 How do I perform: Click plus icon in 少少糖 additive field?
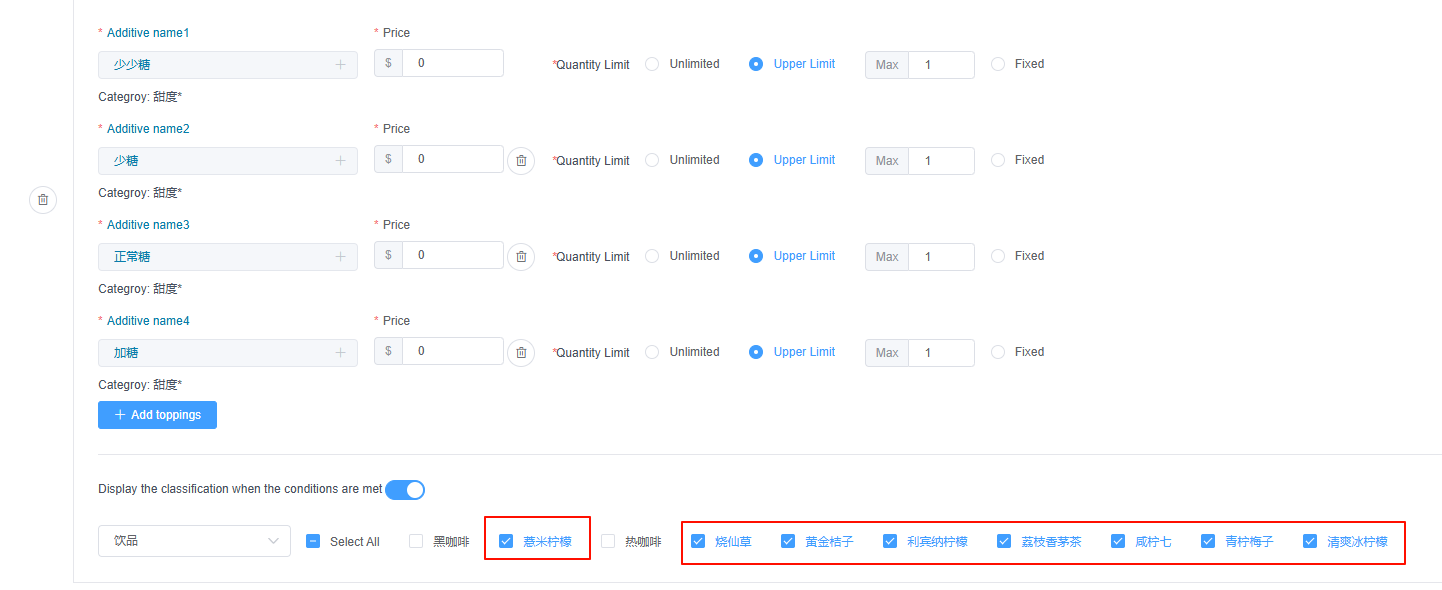click(x=340, y=65)
